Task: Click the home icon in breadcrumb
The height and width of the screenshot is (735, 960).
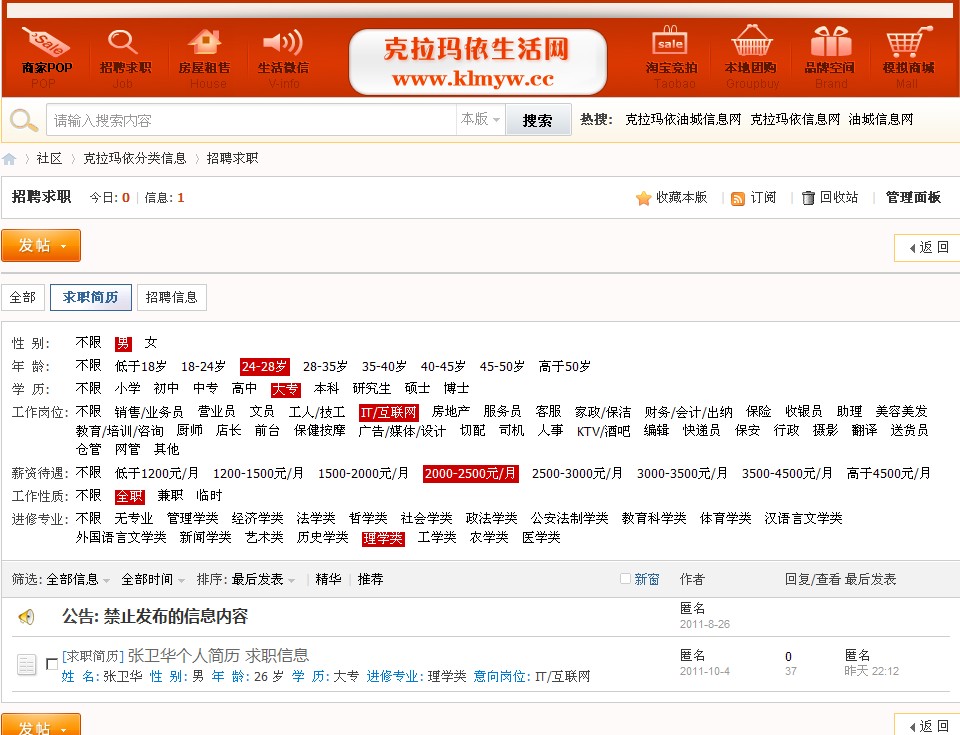Action: click(x=9, y=159)
